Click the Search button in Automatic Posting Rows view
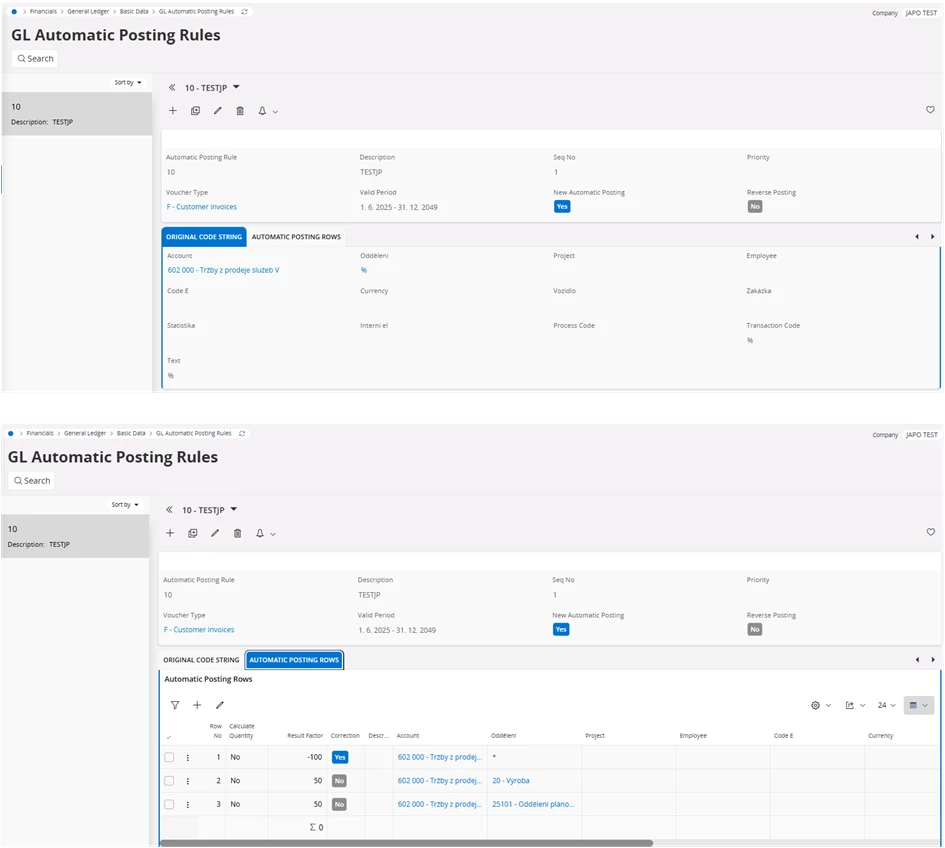945x848 pixels. (33, 480)
